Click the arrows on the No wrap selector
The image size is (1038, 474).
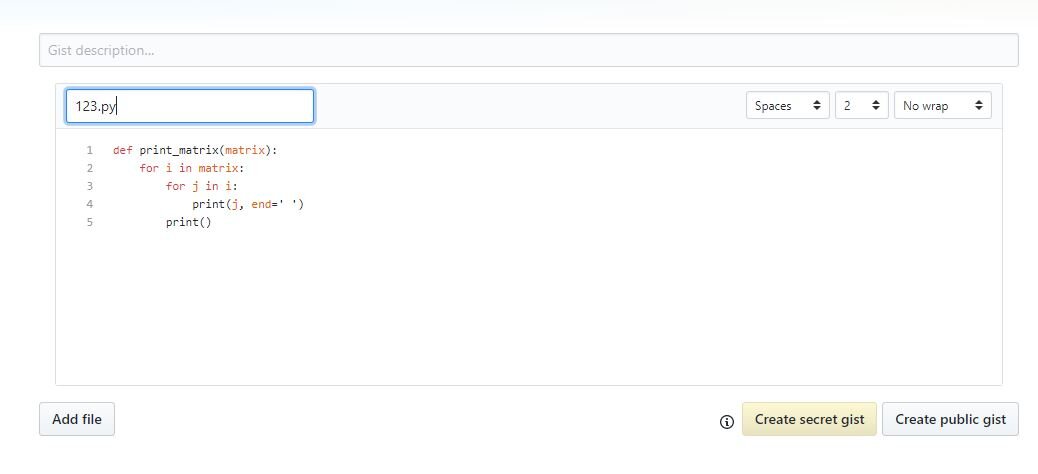tap(979, 105)
